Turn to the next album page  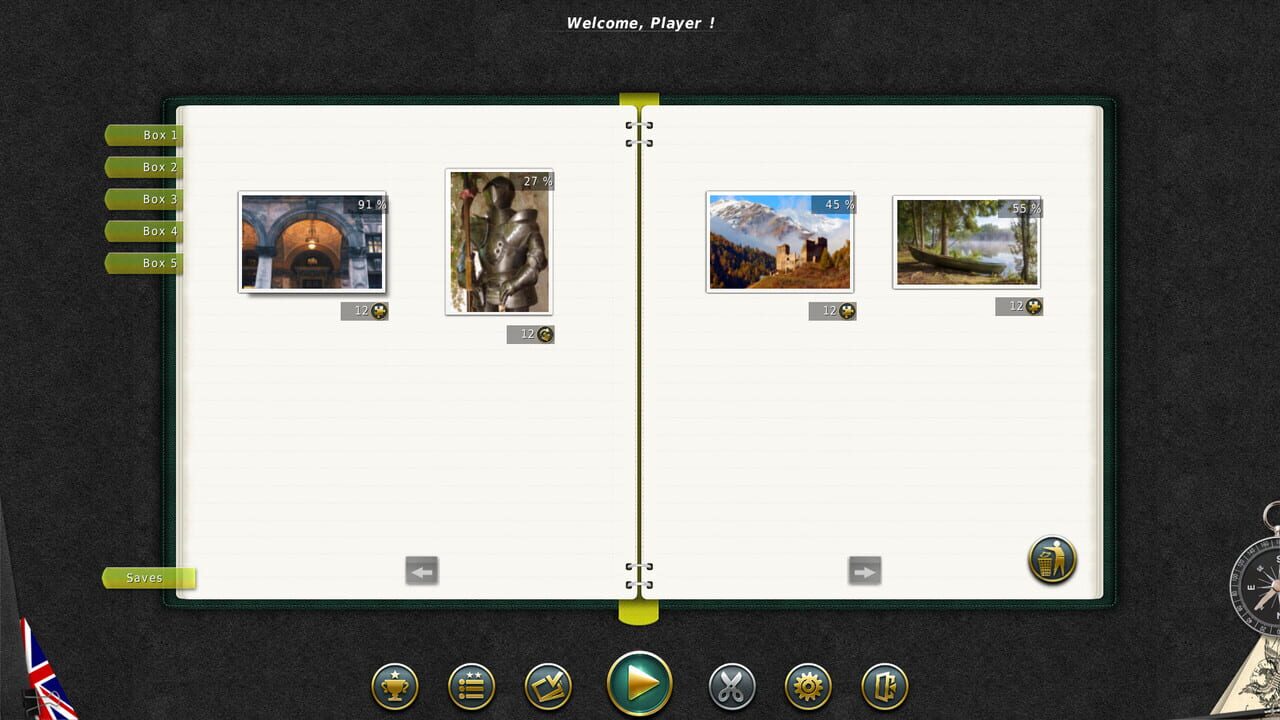(x=864, y=570)
